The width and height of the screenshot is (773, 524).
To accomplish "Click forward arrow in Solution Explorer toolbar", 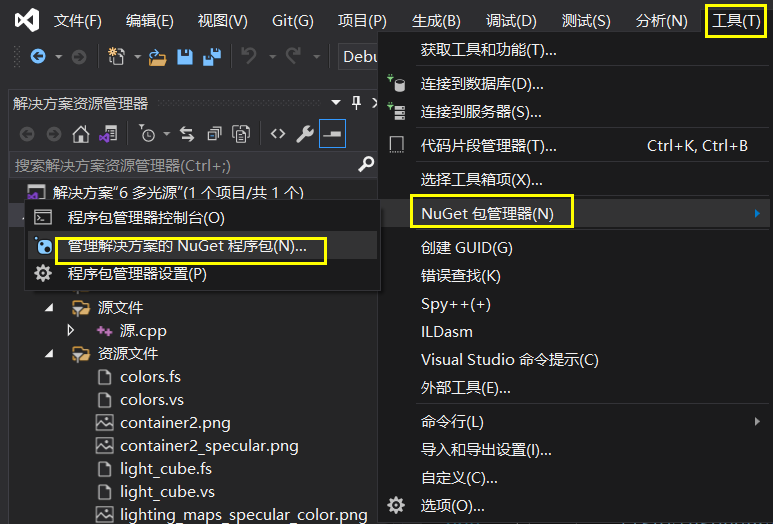I will click(54, 134).
